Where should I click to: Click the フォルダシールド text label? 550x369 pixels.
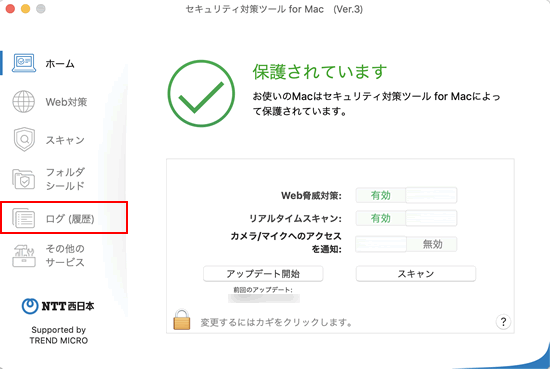pos(65,179)
